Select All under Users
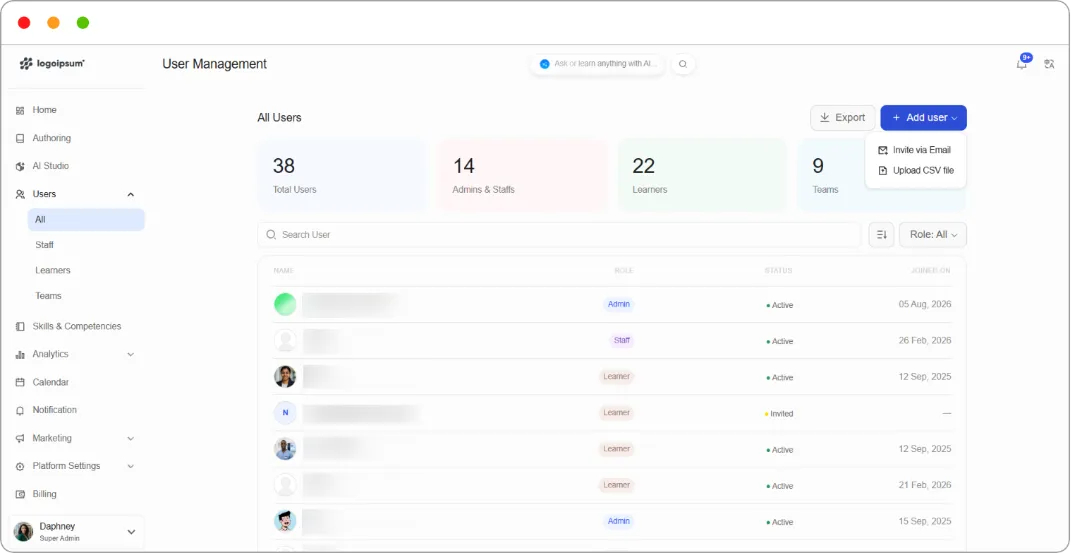 point(86,220)
